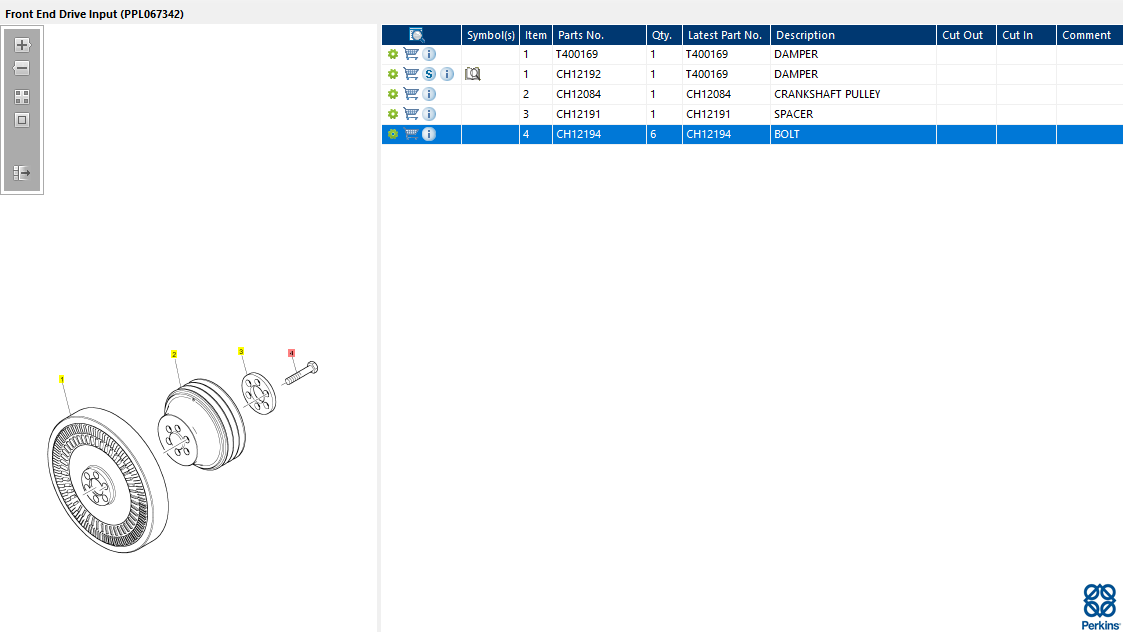This screenshot has height=632, width=1123.
Task: Click quantity 6 in bolt row
Action: [x=653, y=134]
